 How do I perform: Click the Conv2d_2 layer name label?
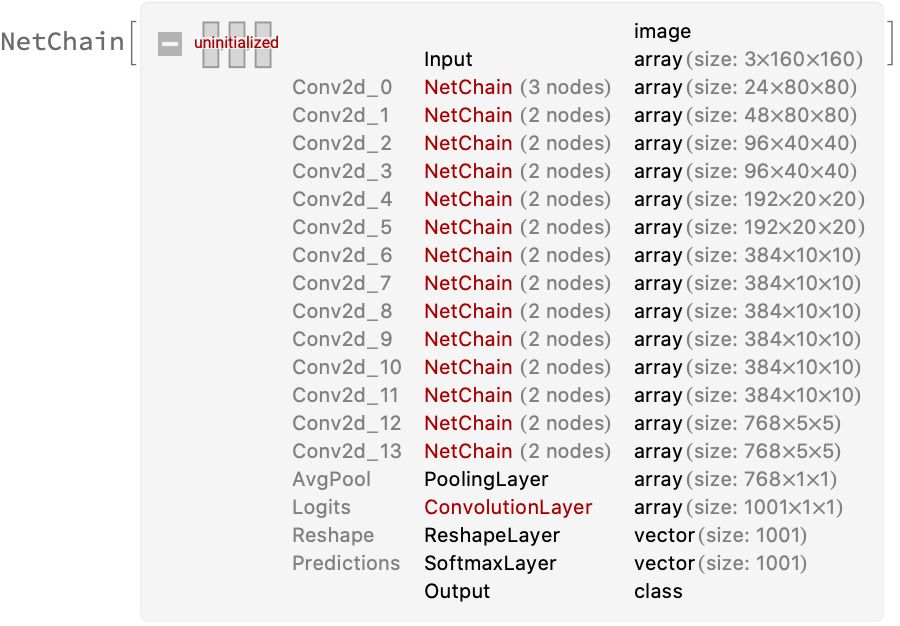point(342,144)
